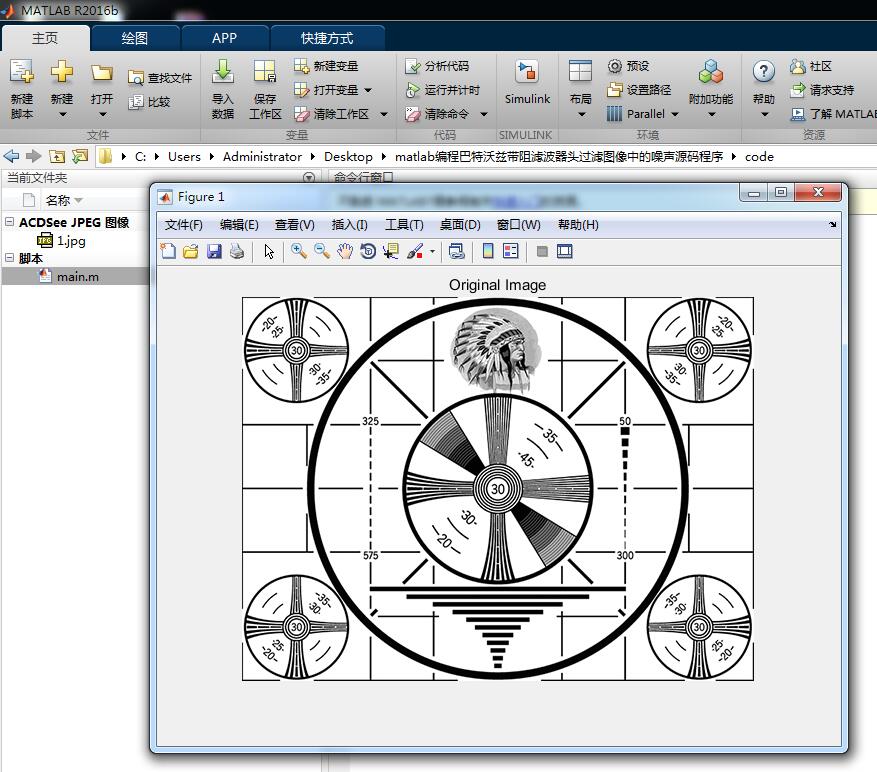
Task: Toggle Brush/Select Data tool
Action: click(x=414, y=251)
